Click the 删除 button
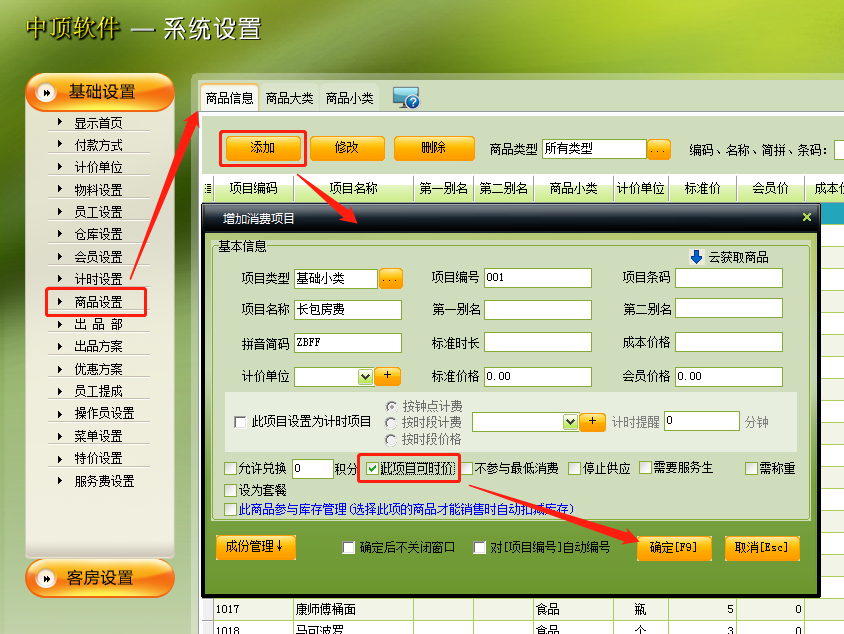Image resolution: width=844 pixels, height=634 pixels. click(x=434, y=147)
